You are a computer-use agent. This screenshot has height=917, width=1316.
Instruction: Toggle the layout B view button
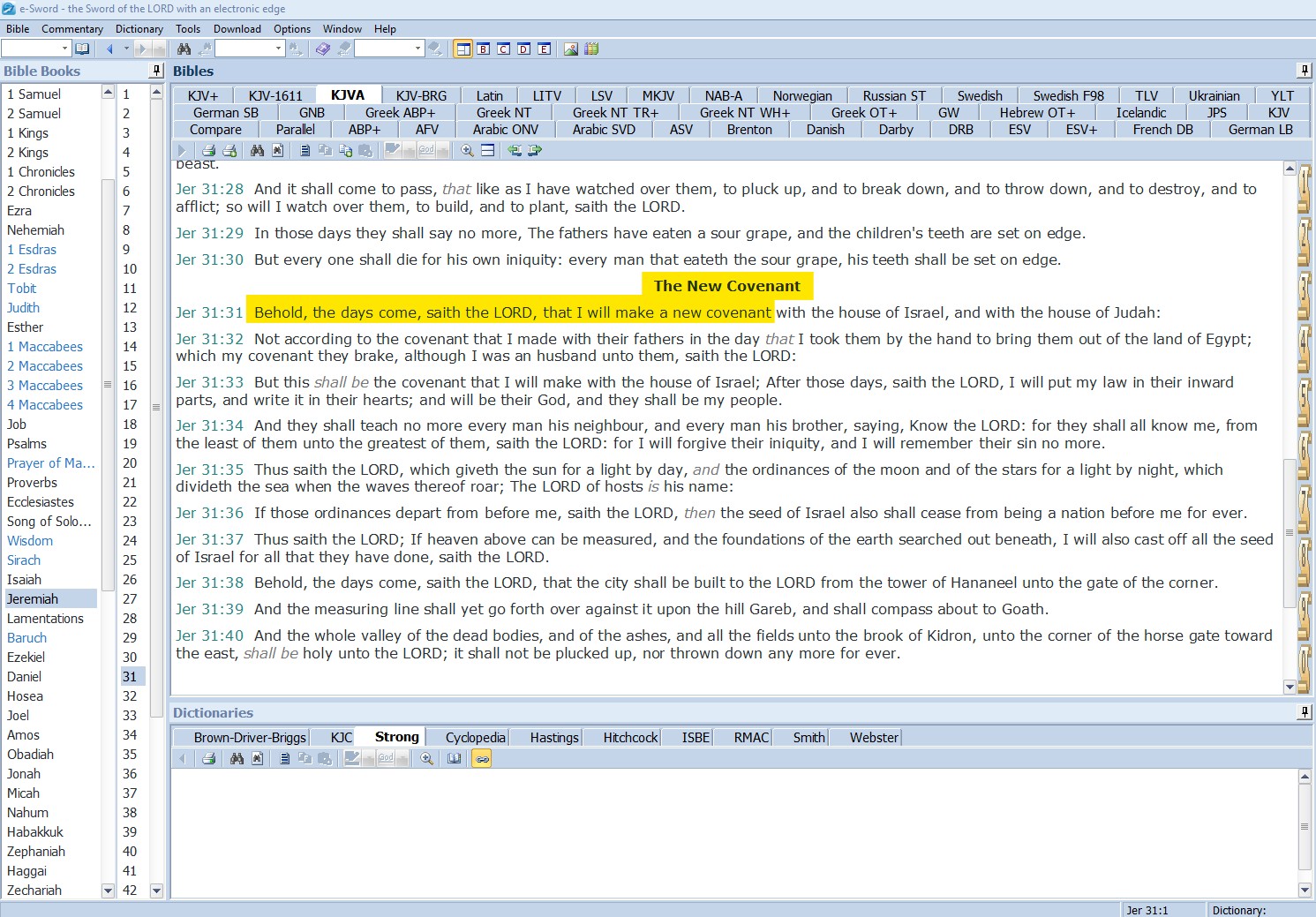tap(484, 49)
